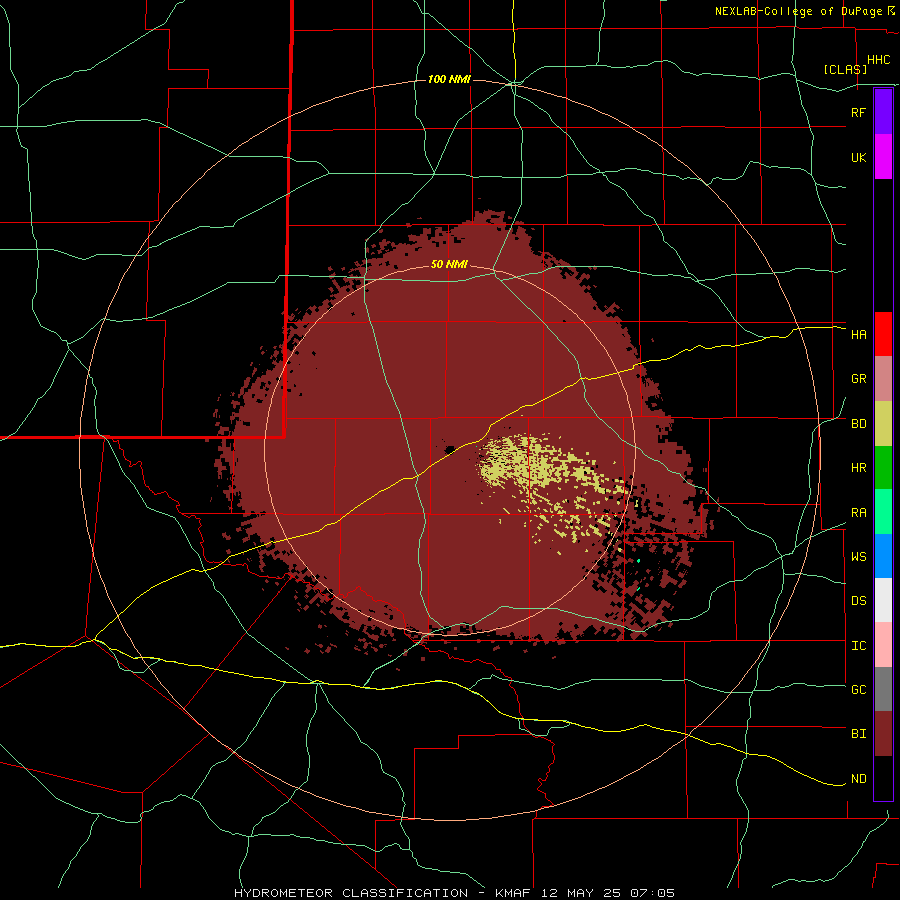Viewport: 900px width, 900px height.
Task: Click the ND legend label
Action: pos(858,779)
